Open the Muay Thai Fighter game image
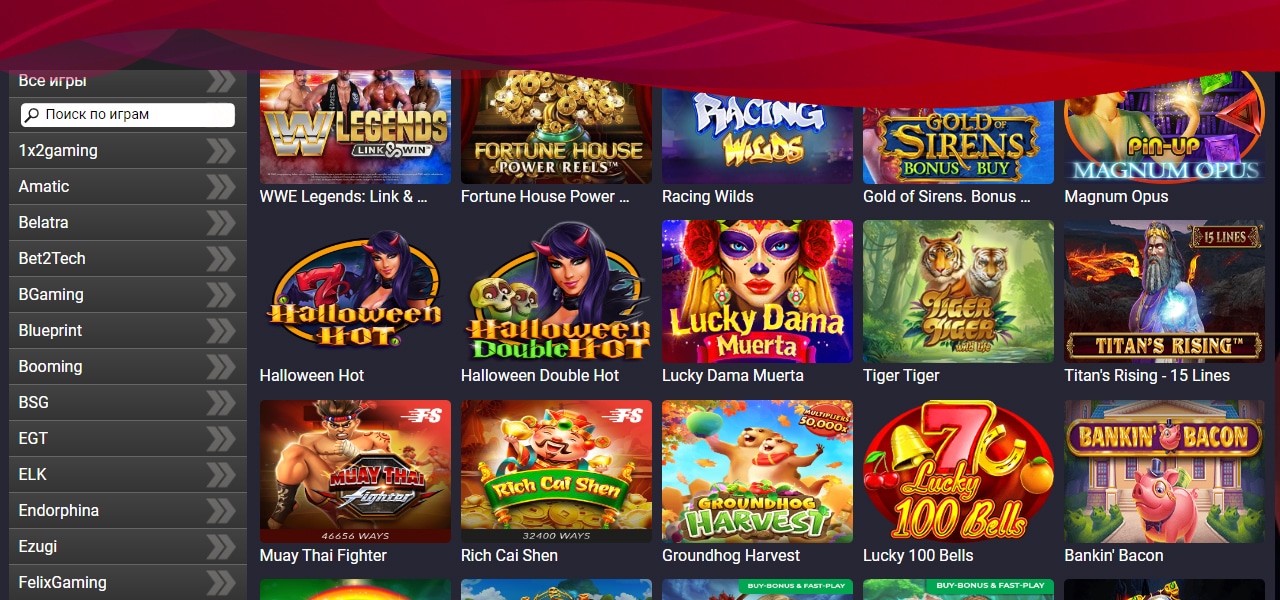The width and height of the screenshot is (1280, 600). coord(355,472)
